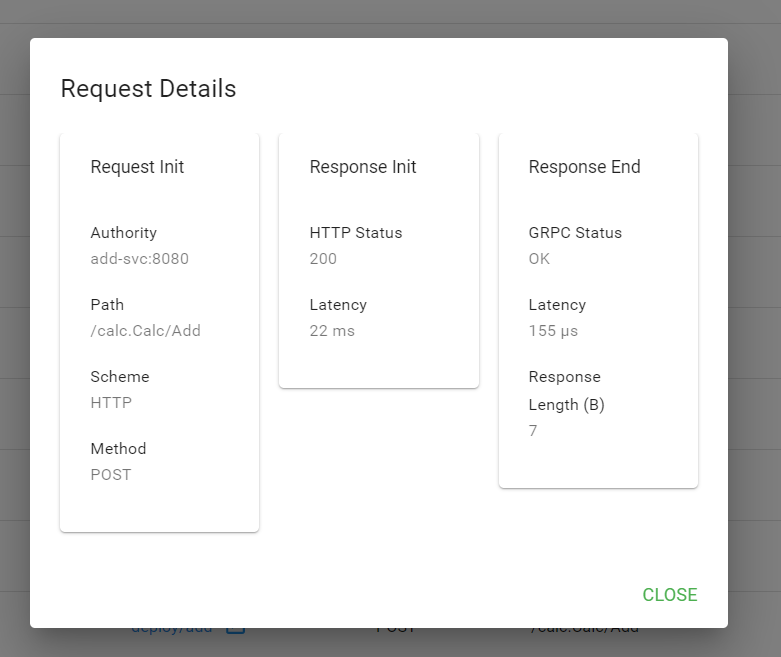781x657 pixels.
Task: Click the CLOSE button
Action: click(669, 595)
